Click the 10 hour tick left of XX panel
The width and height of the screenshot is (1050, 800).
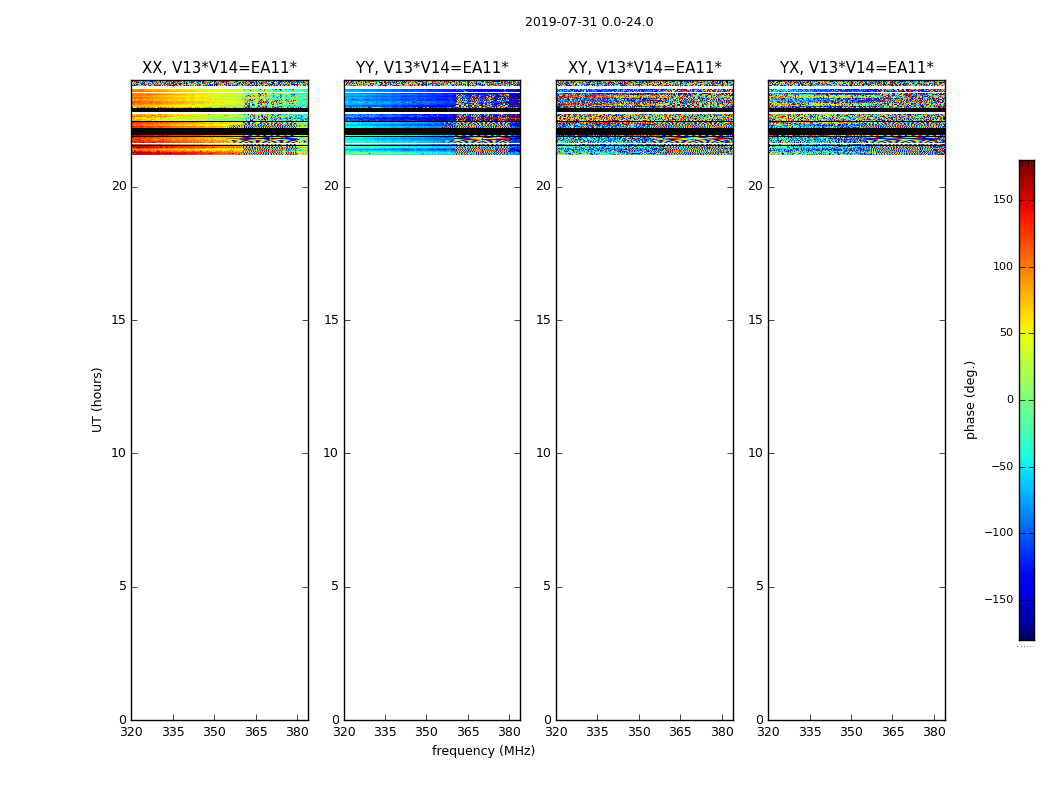click(118, 453)
